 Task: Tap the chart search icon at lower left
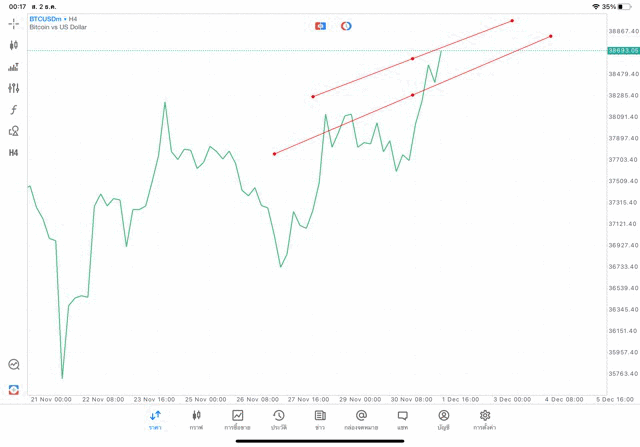[14, 365]
